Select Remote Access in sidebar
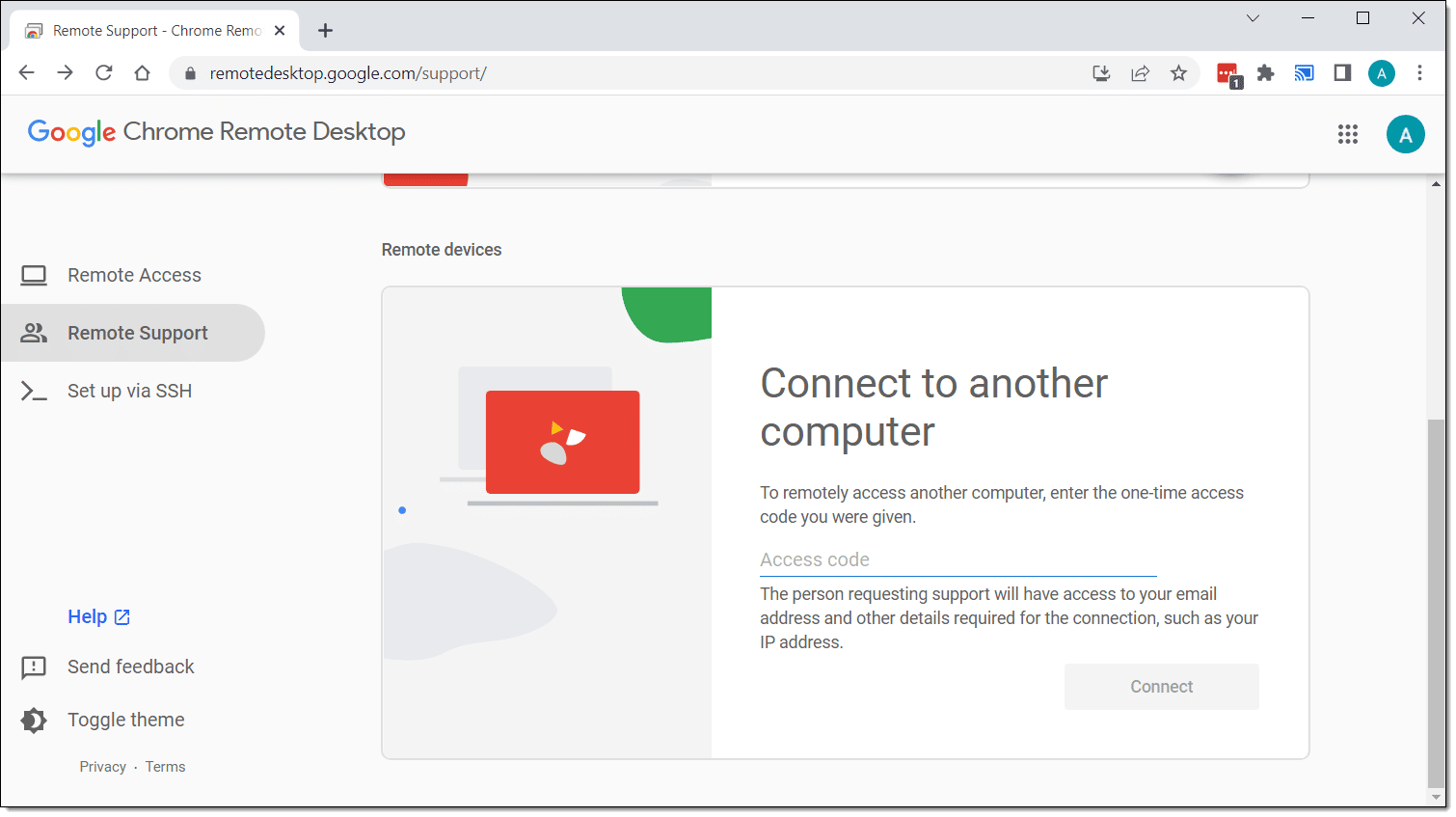Image resolution: width=1456 pixels, height=817 pixels. tap(134, 275)
